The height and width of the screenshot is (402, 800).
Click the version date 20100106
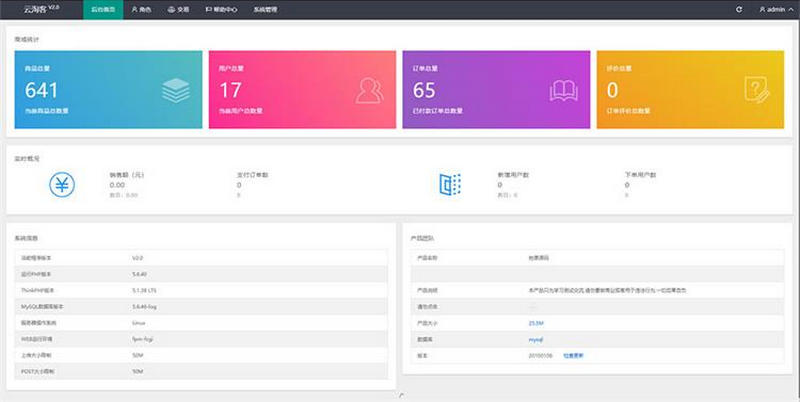(540, 356)
